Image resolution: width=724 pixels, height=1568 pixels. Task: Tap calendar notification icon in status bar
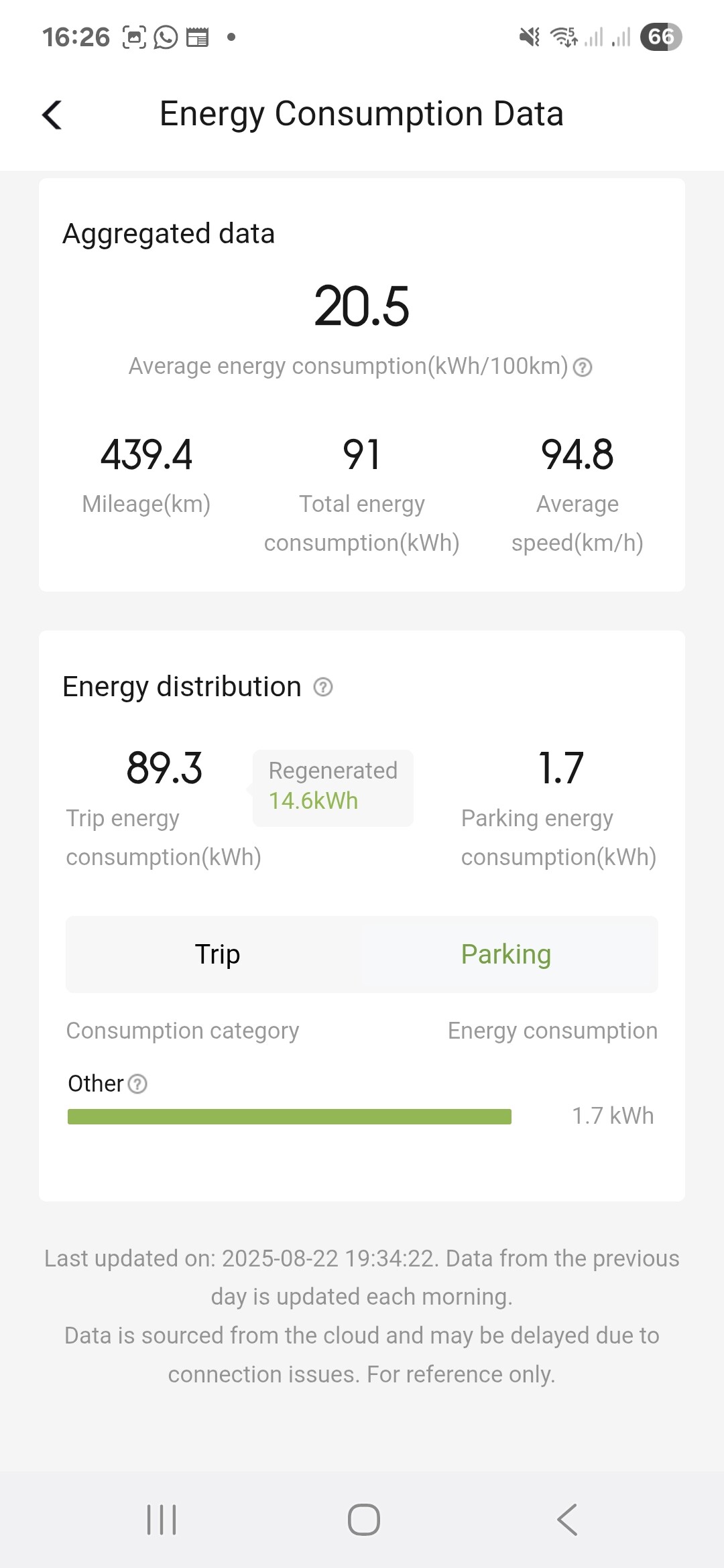pyautogui.click(x=197, y=37)
